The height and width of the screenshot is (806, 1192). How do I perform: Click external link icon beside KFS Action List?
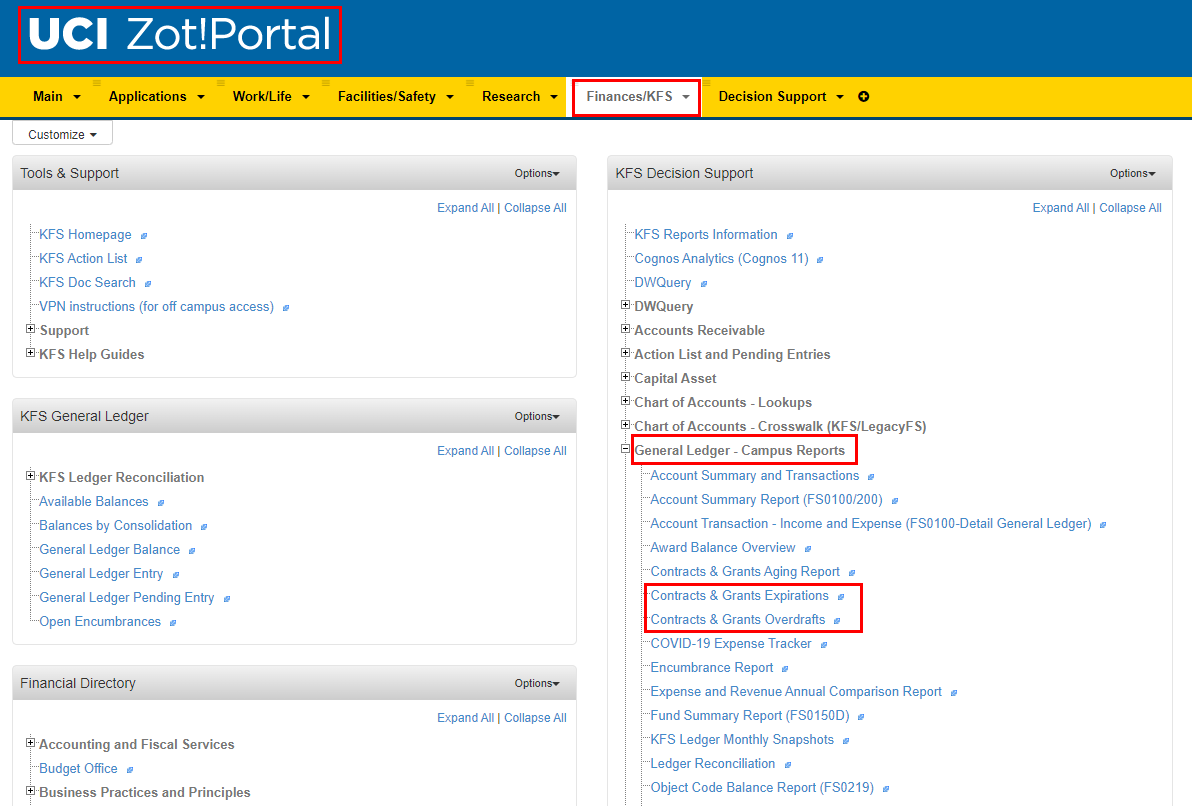tap(139, 260)
